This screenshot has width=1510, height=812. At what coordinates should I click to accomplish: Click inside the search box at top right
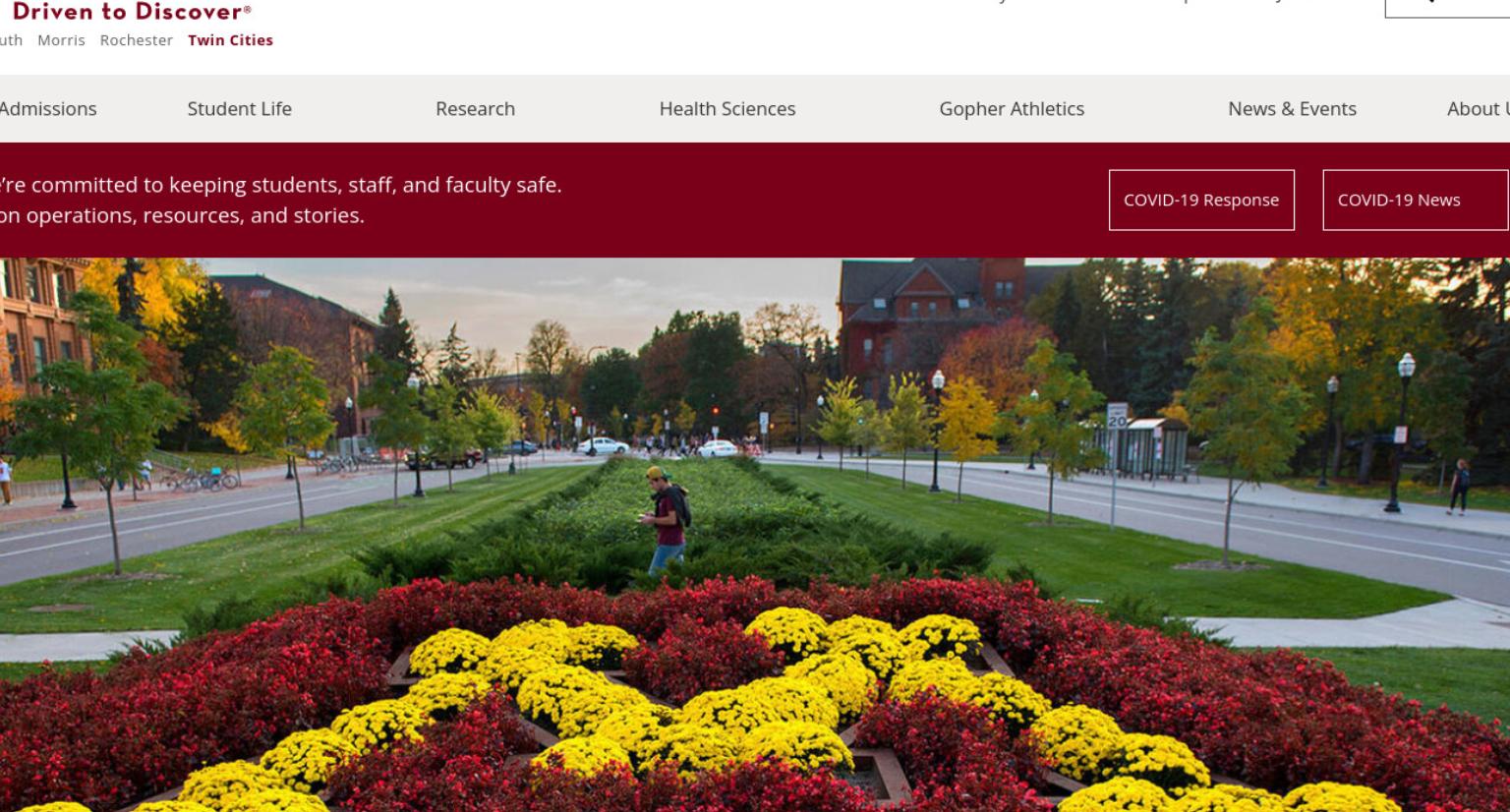pyautogui.click(x=1447, y=8)
